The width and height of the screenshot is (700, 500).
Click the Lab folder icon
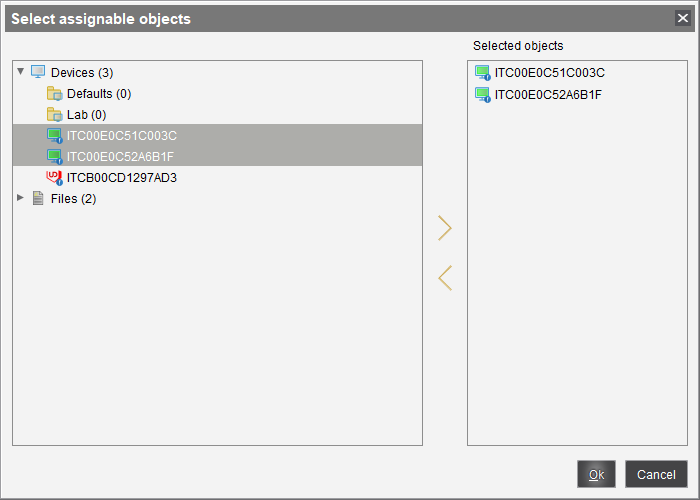pos(55,114)
